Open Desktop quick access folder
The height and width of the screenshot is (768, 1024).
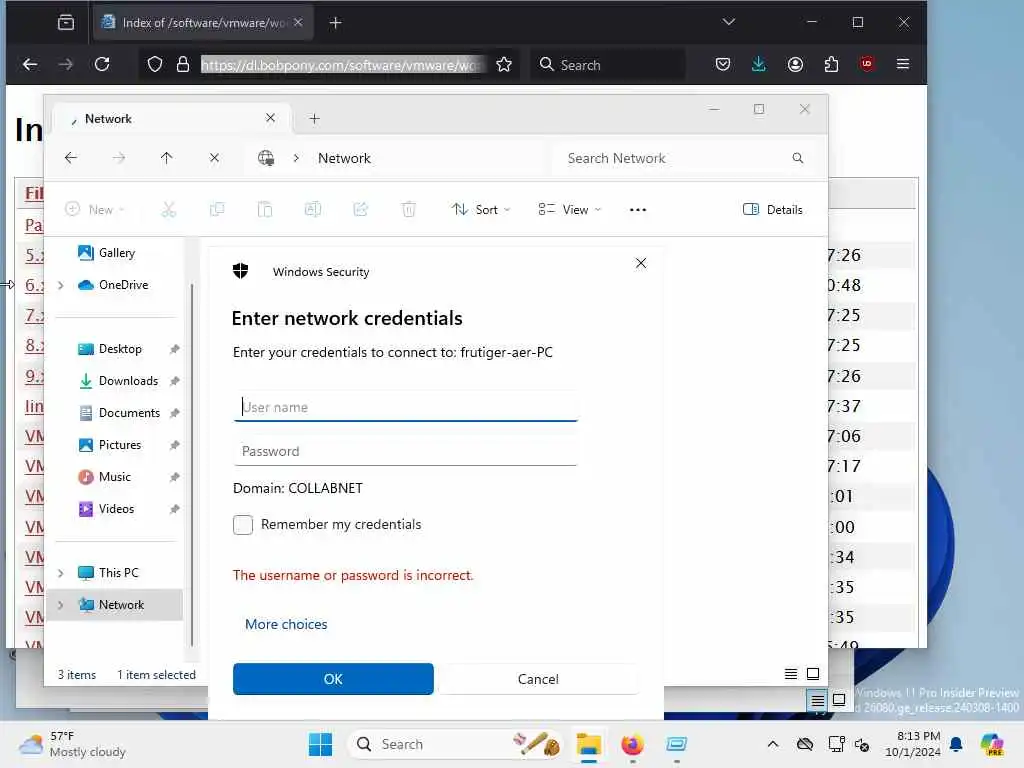click(120, 349)
